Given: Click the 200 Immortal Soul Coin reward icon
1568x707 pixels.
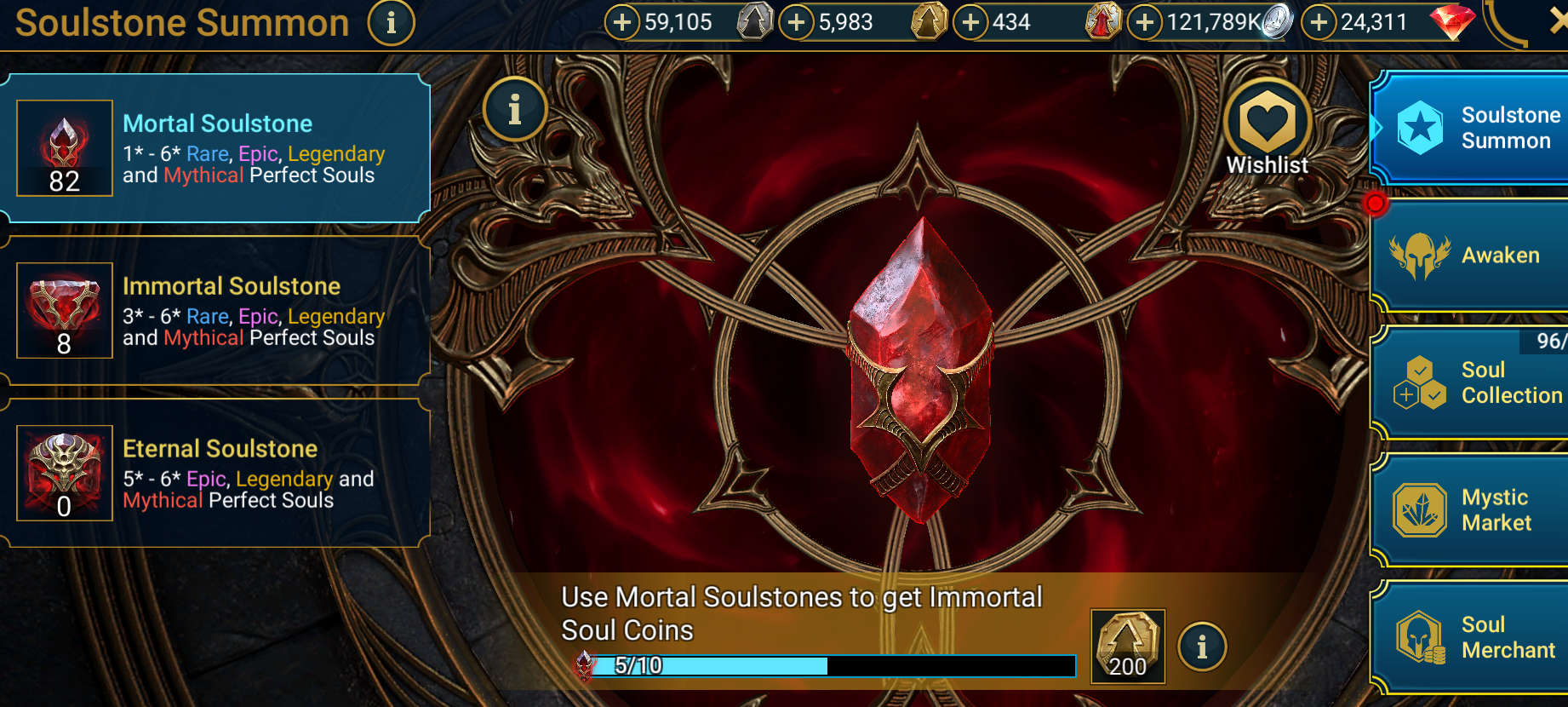Looking at the screenshot, I should [1128, 647].
